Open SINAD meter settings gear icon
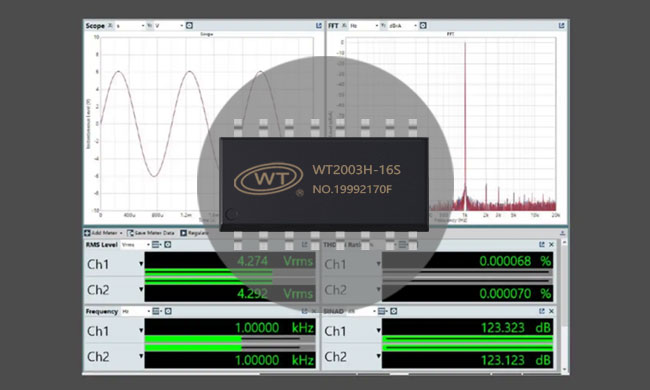 393,311
